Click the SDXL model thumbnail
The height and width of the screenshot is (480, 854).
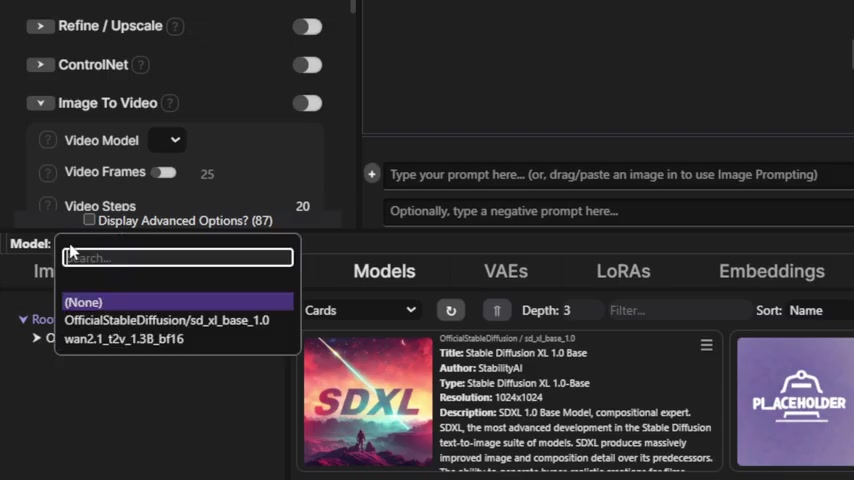coord(368,402)
